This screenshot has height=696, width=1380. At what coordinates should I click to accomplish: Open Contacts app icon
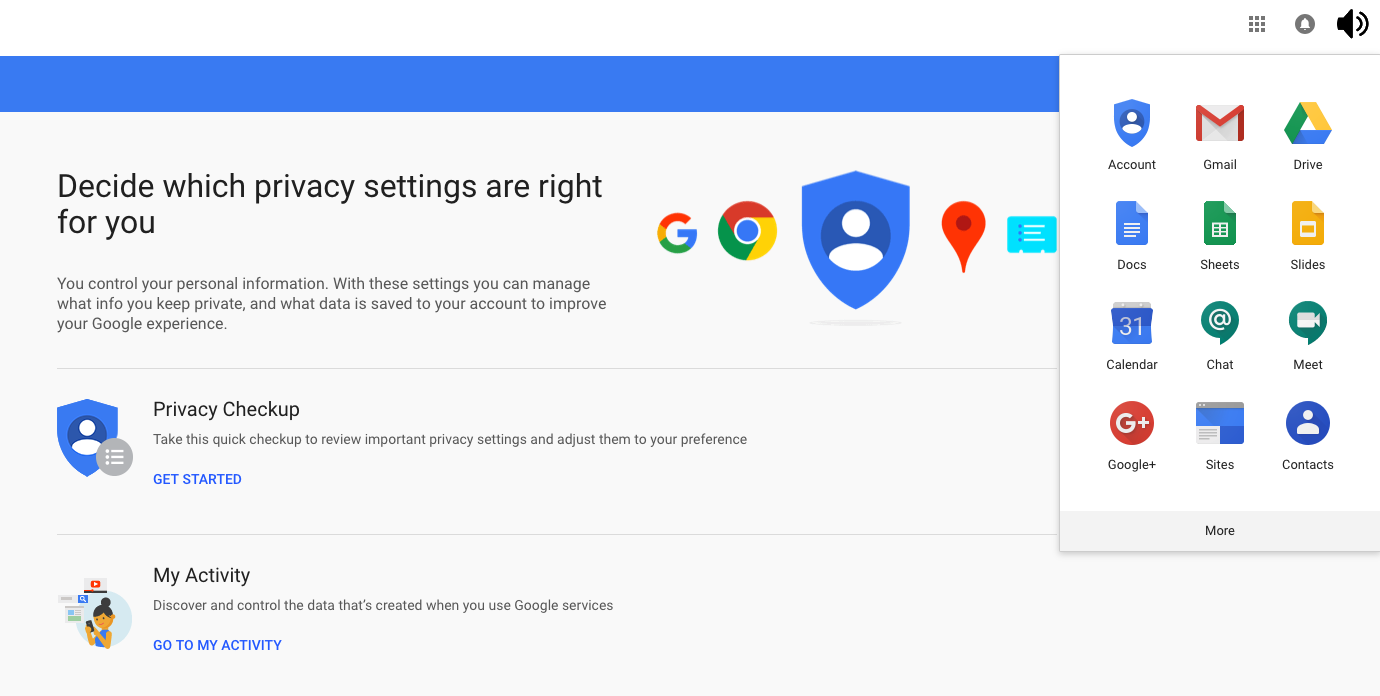pos(1308,435)
